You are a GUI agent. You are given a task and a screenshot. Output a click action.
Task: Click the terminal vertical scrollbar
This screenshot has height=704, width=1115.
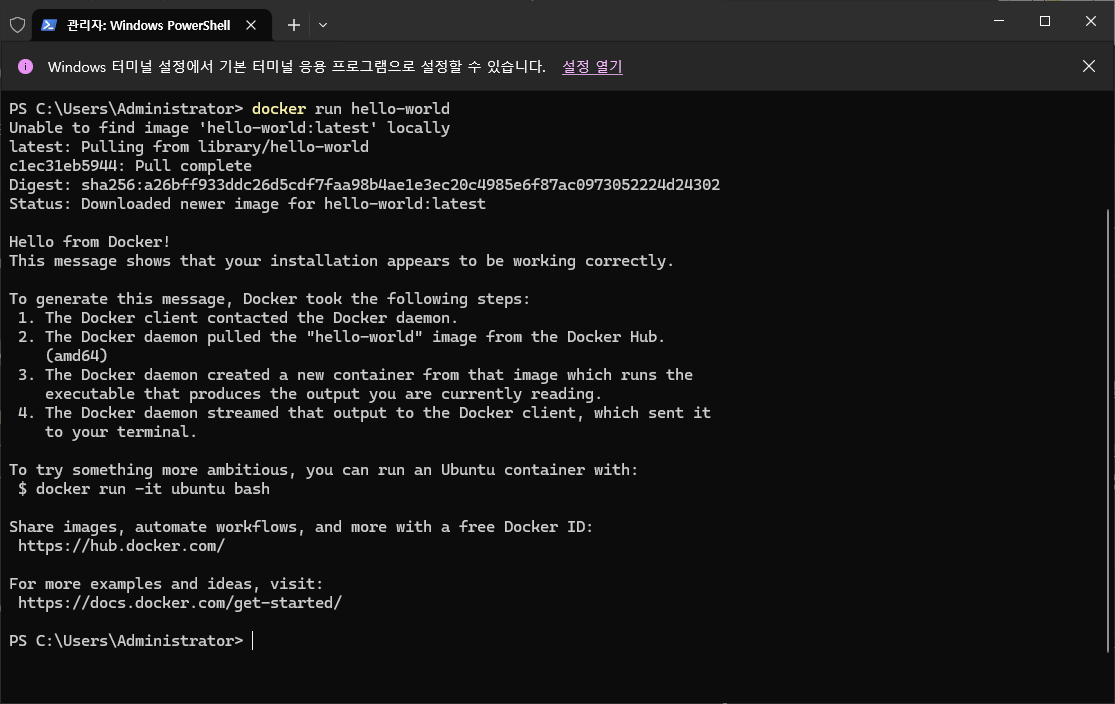tap(1109, 430)
